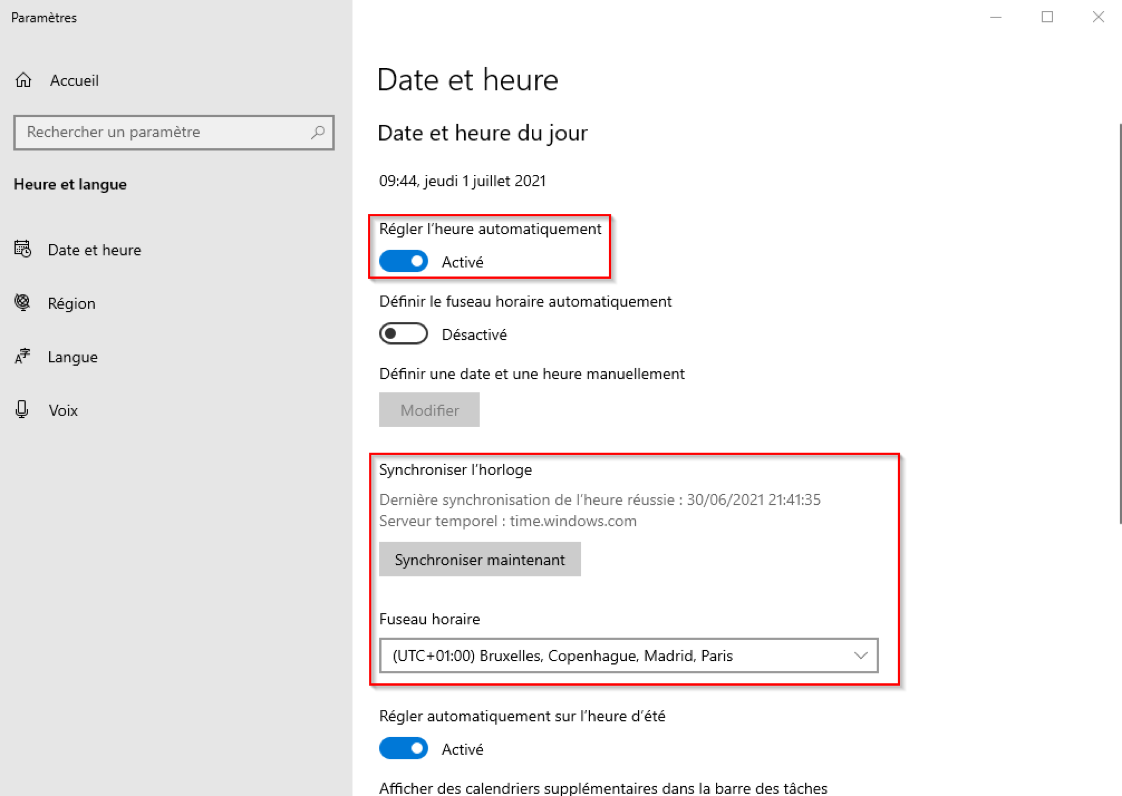Screen dimensions: 1122x796
Task: Disable the Régler l'heure automatiquement switch
Action: 403,262
